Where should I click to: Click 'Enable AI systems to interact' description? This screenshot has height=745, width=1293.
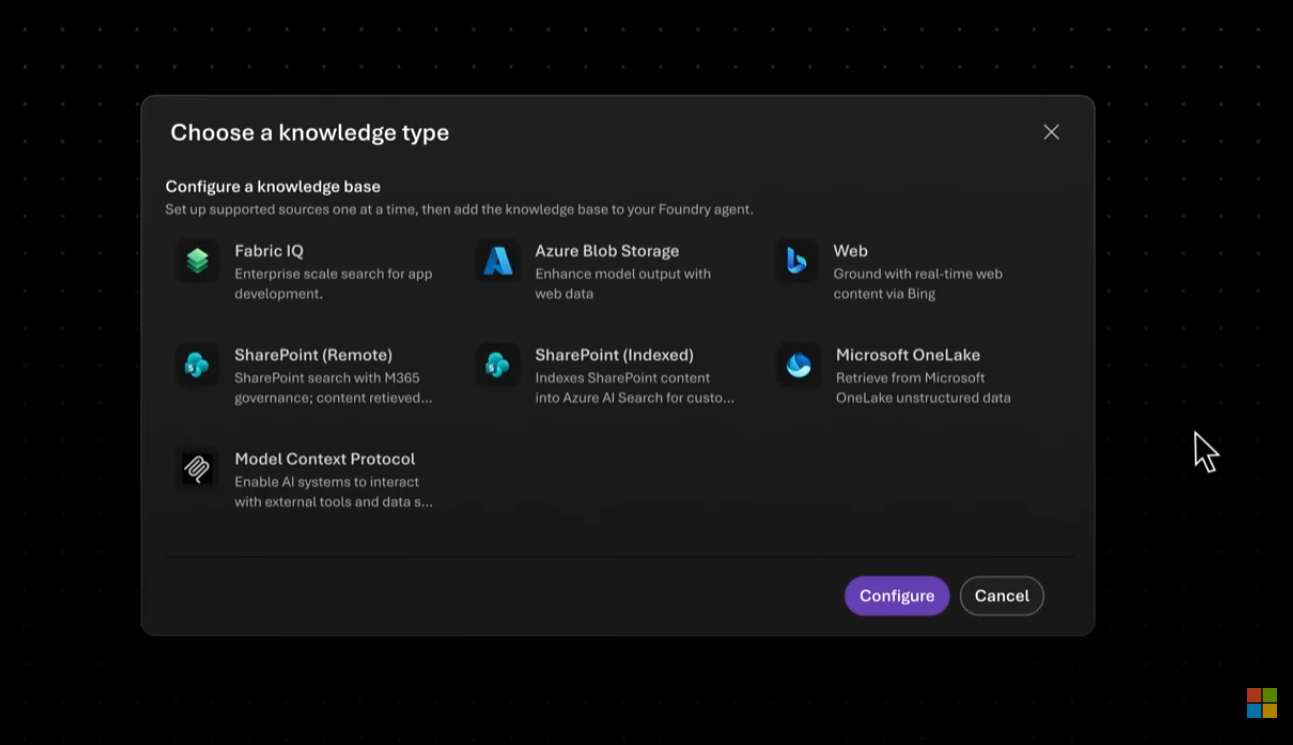pos(334,492)
